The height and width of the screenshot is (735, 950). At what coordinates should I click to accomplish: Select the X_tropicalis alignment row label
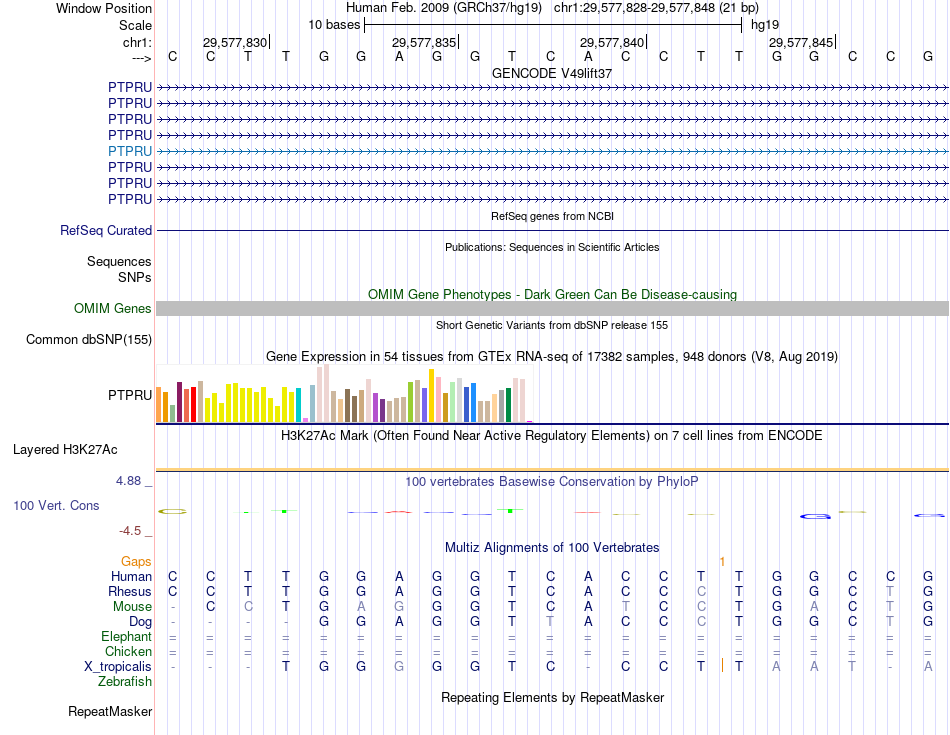coord(118,666)
